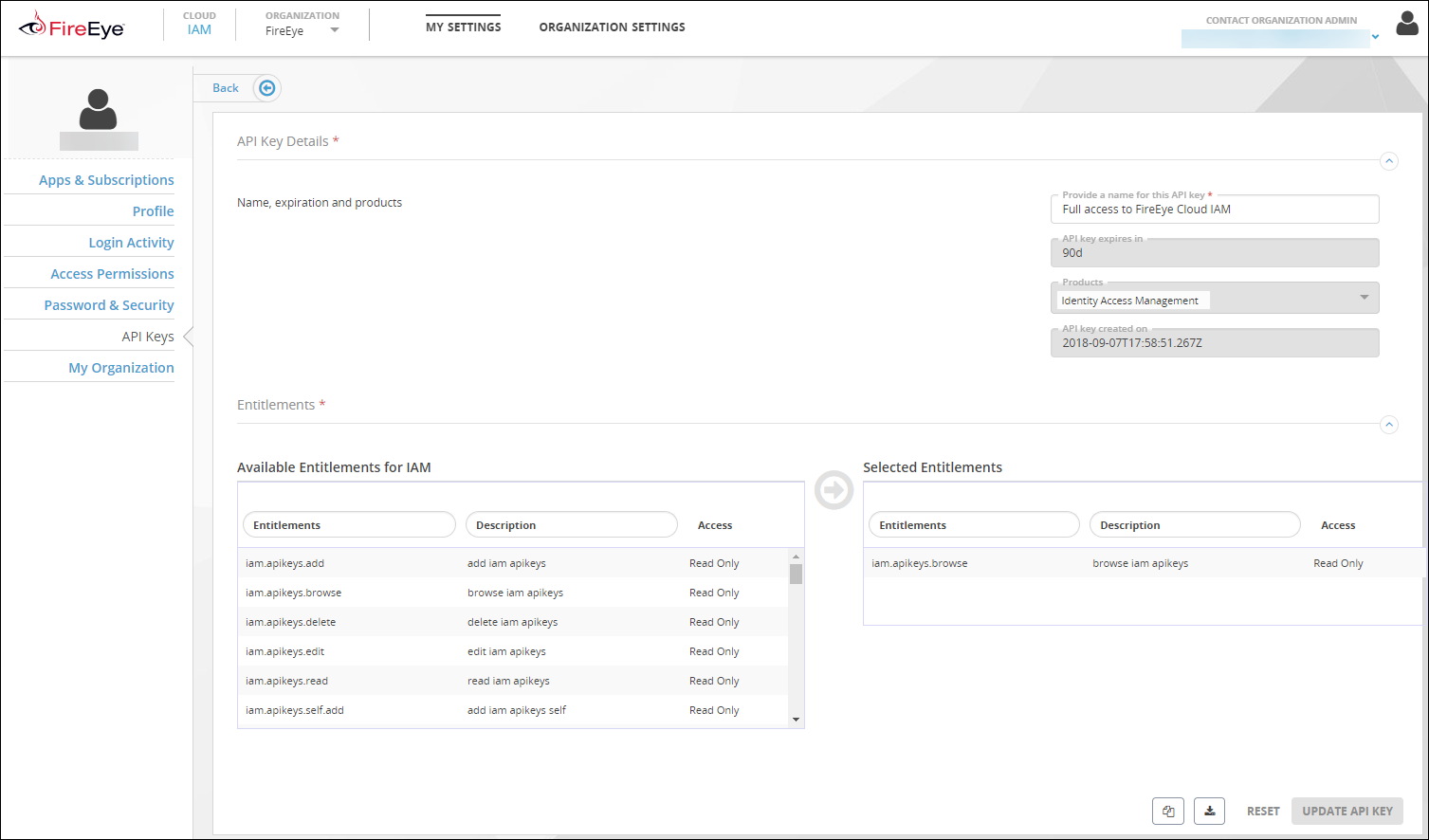Click the Reset button
The width and height of the screenshot is (1429, 840).
pyautogui.click(x=1263, y=812)
